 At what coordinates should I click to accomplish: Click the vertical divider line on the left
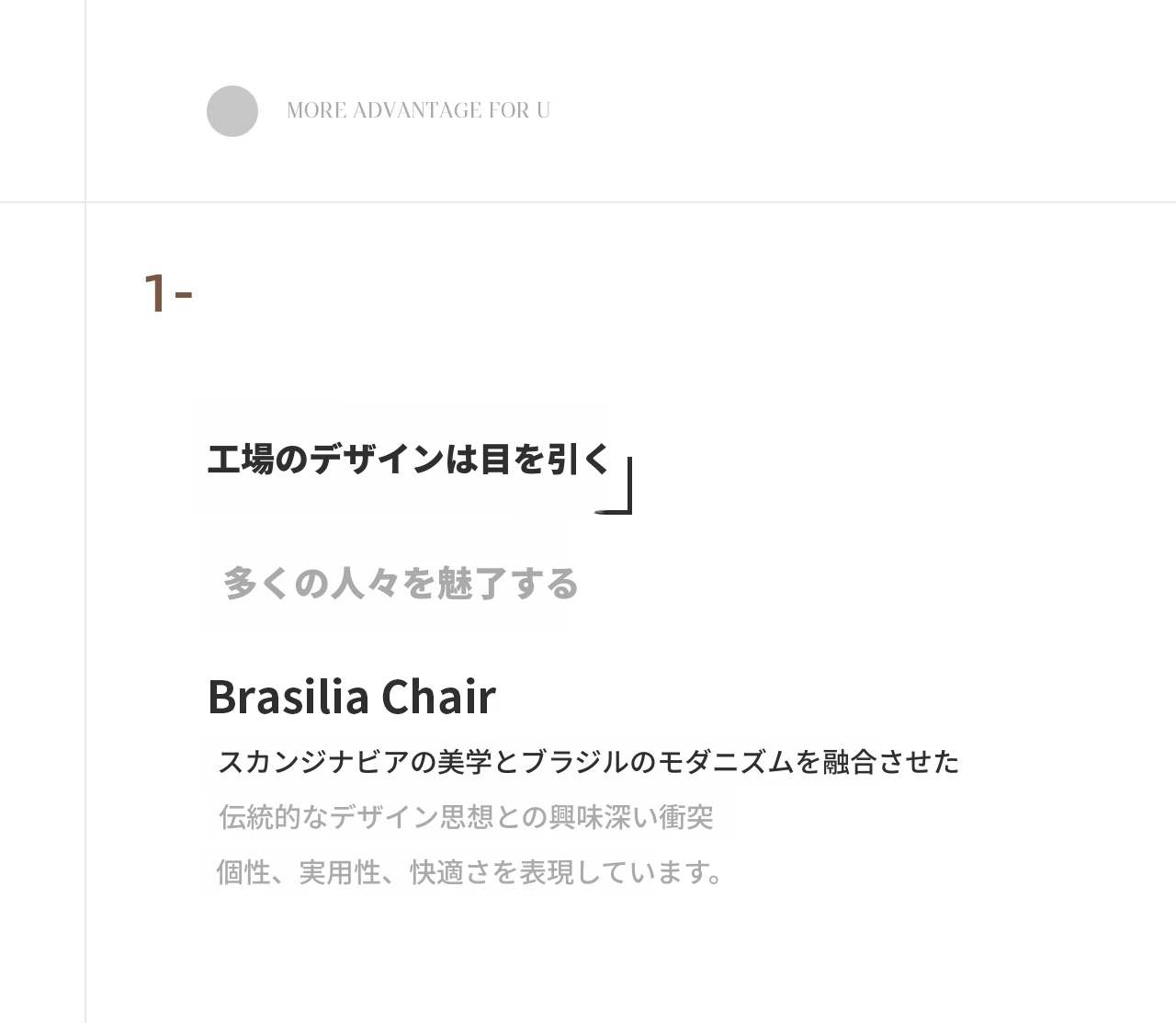tap(85, 511)
